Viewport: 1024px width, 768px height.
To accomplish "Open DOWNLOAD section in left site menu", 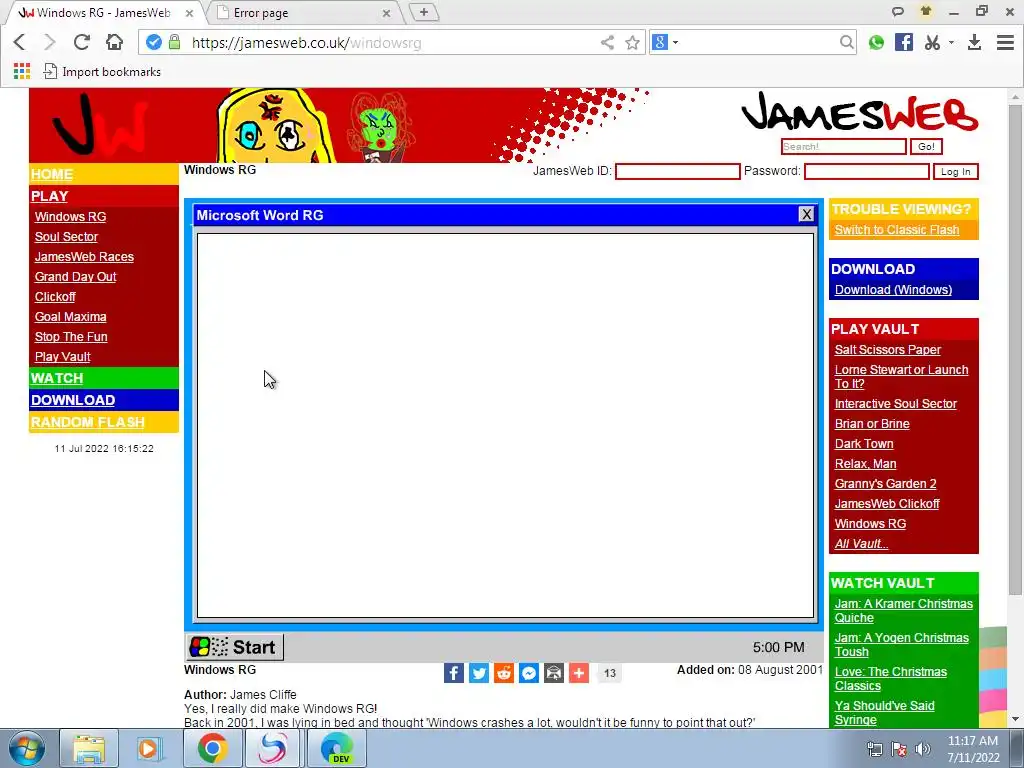I will point(72,400).
